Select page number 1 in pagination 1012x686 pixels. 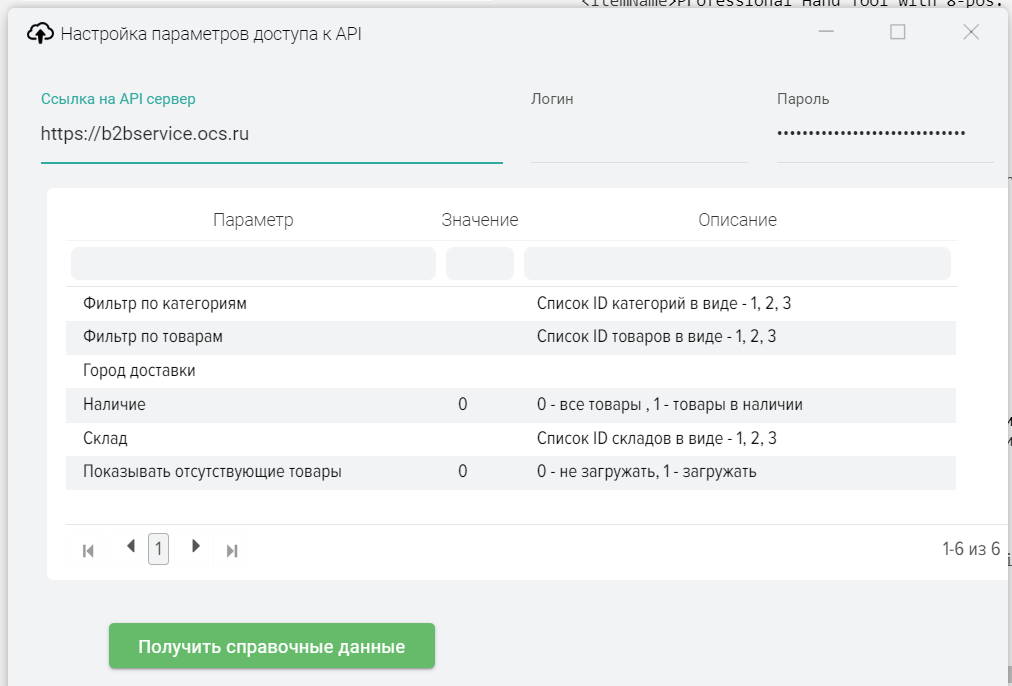pyautogui.click(x=158, y=549)
